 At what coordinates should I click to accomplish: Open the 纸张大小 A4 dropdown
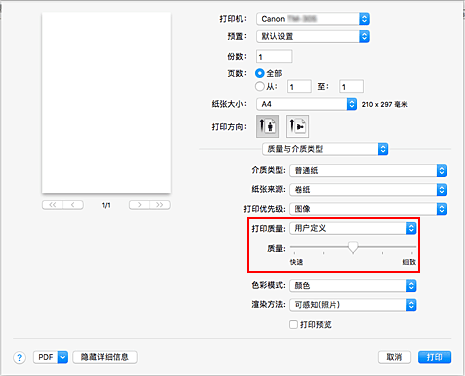click(x=306, y=104)
